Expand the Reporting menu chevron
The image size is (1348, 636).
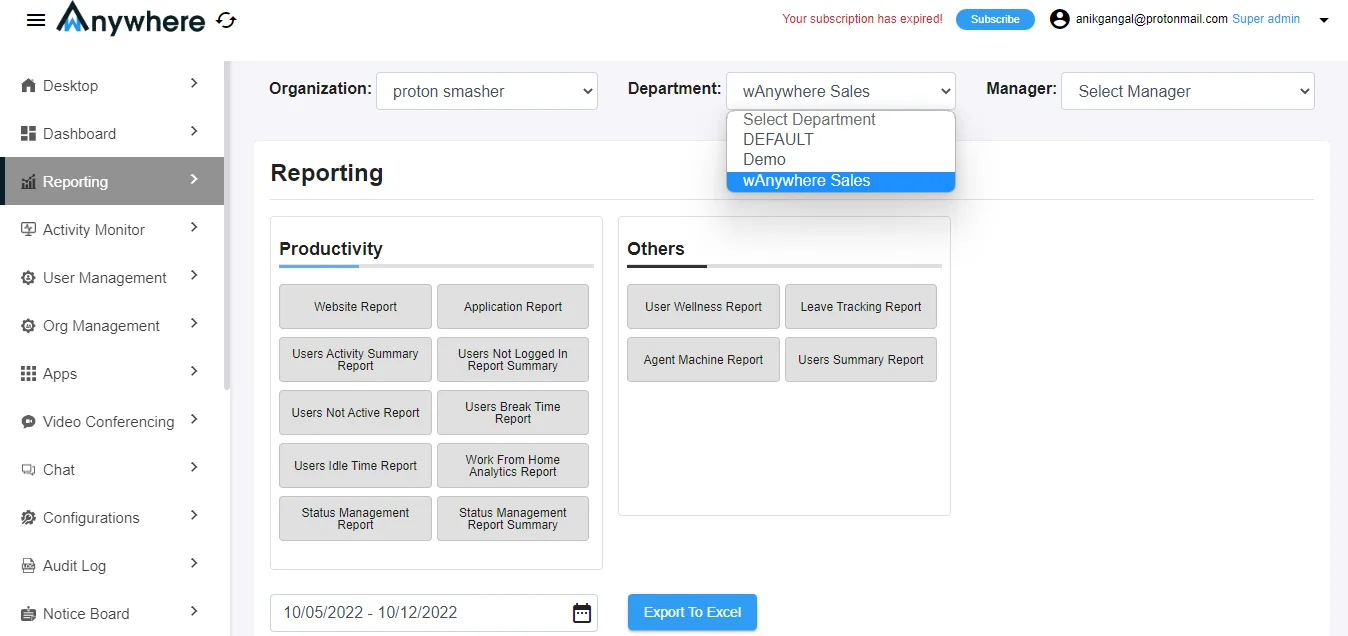[194, 180]
